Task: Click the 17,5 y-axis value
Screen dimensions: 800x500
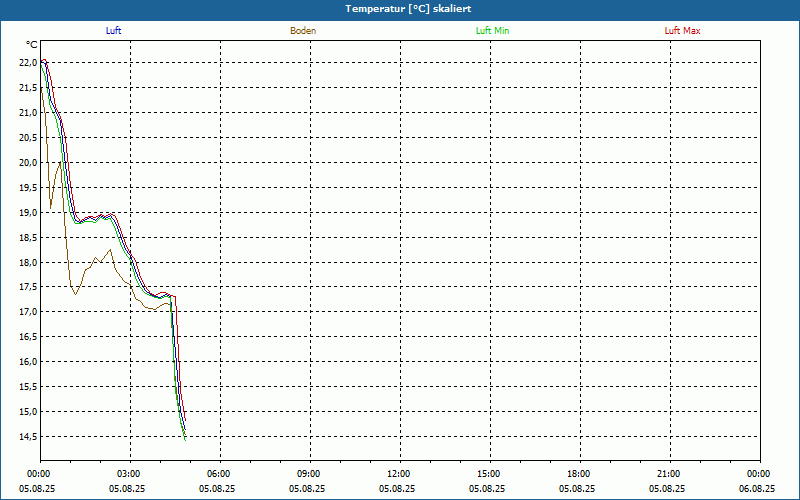Action: (x=28, y=287)
